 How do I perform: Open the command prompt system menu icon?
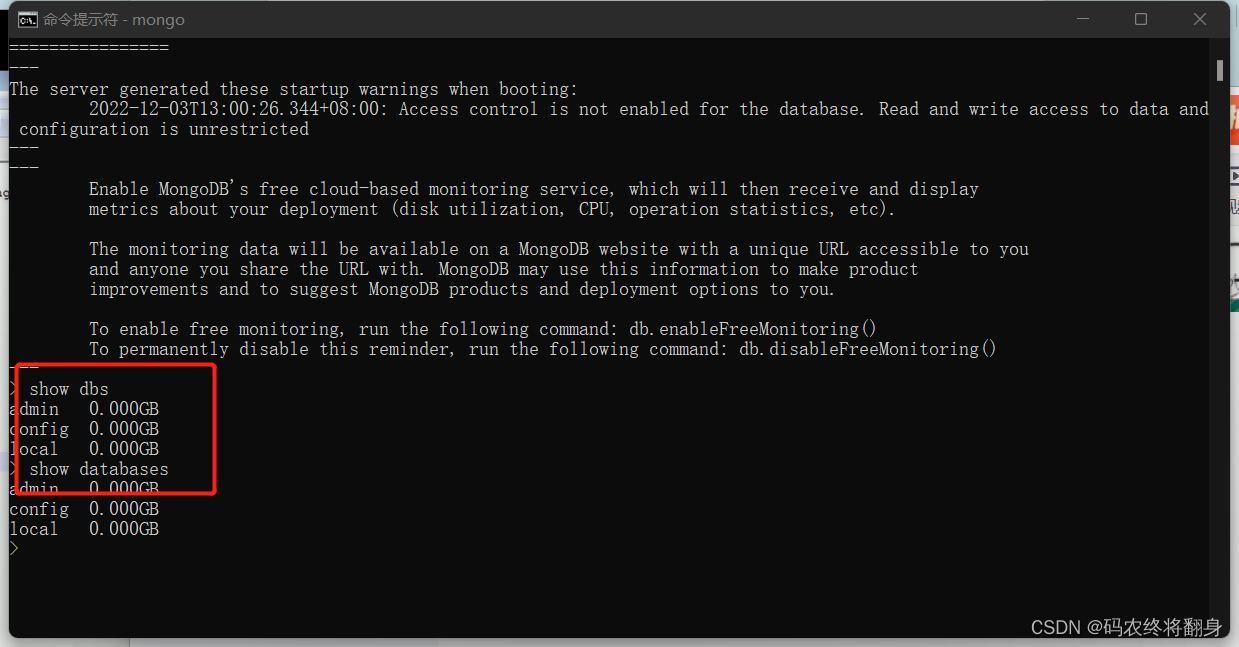[28, 19]
